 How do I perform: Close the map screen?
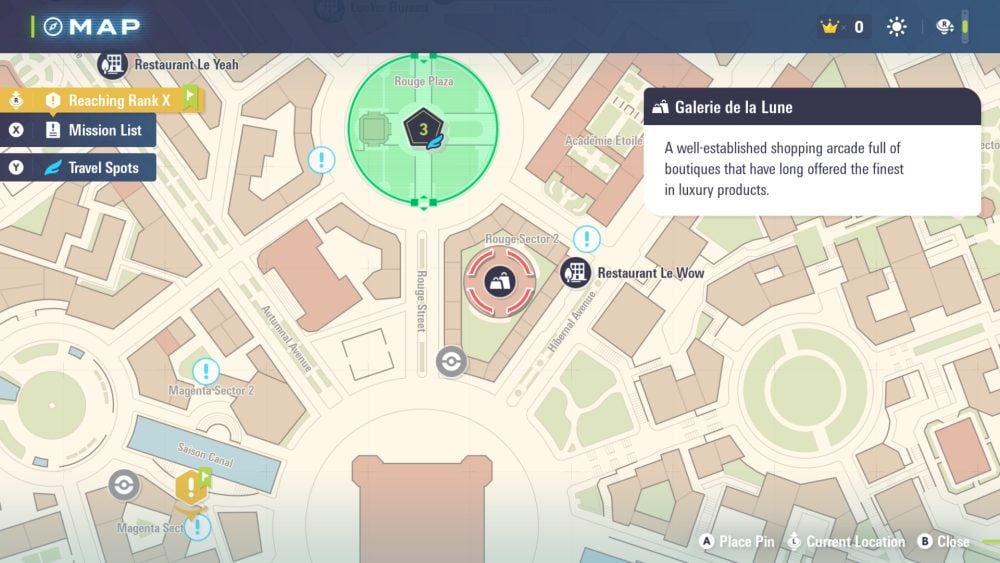tap(942, 542)
